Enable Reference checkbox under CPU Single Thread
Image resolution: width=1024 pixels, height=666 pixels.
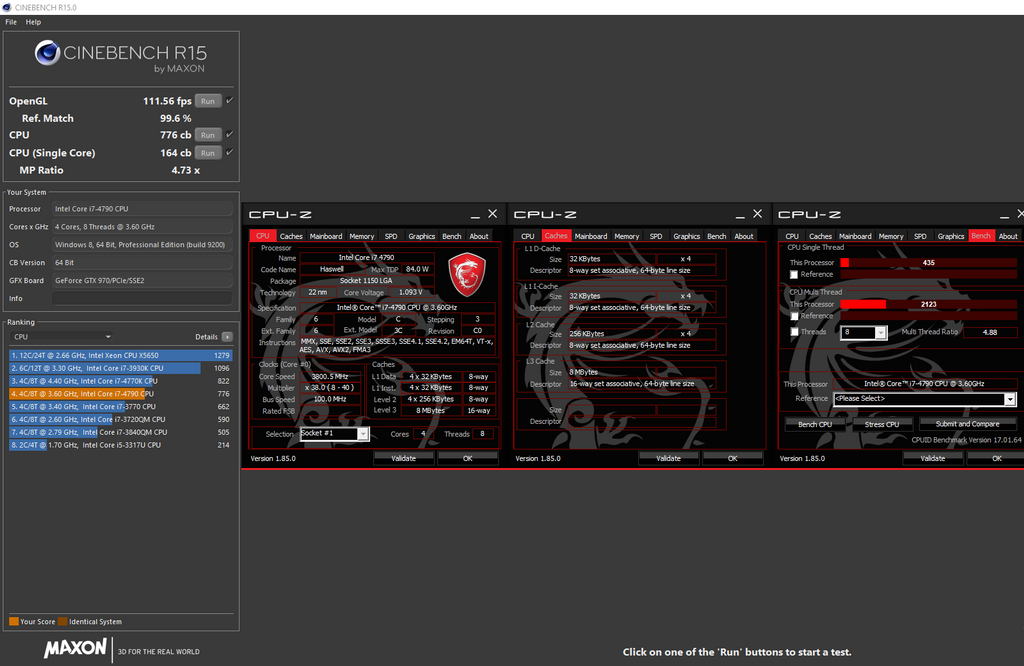click(792, 274)
